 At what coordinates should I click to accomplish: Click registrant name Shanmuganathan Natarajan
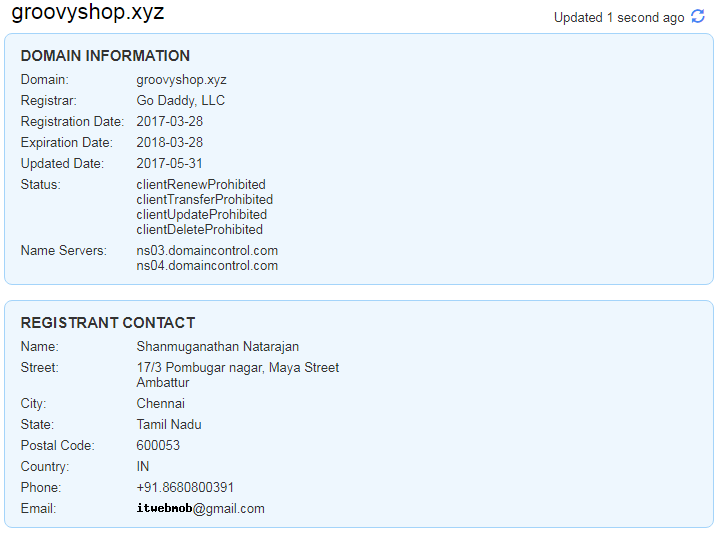point(217,346)
